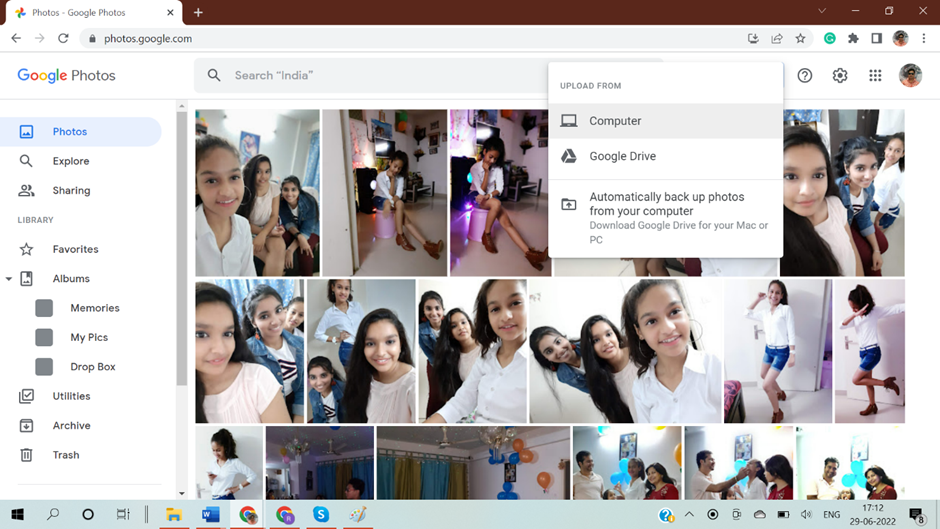This screenshot has width=940, height=529.
Task: Click the install app icon in address bar
Action: tap(754, 38)
